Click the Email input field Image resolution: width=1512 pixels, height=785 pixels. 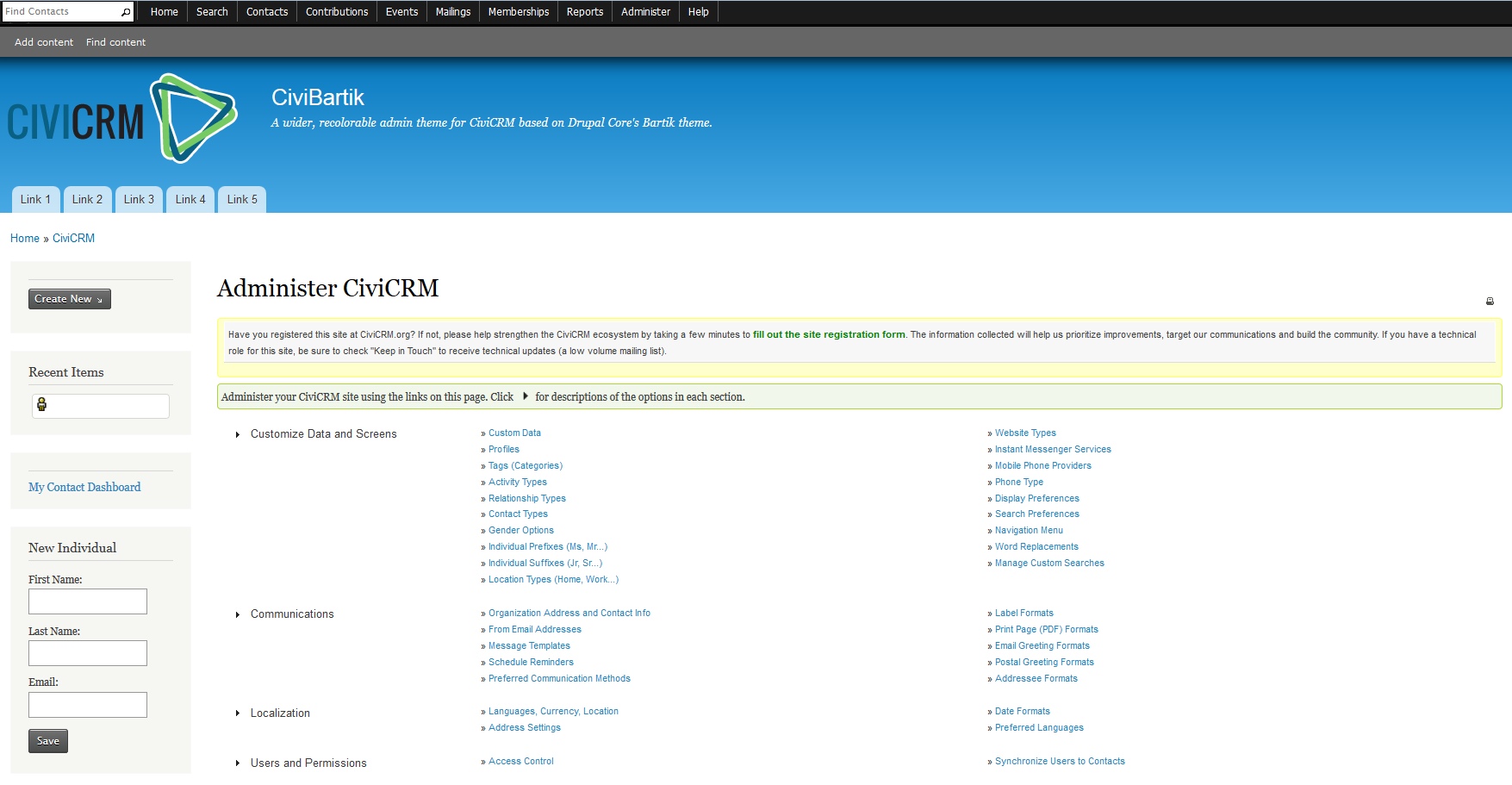[88, 705]
